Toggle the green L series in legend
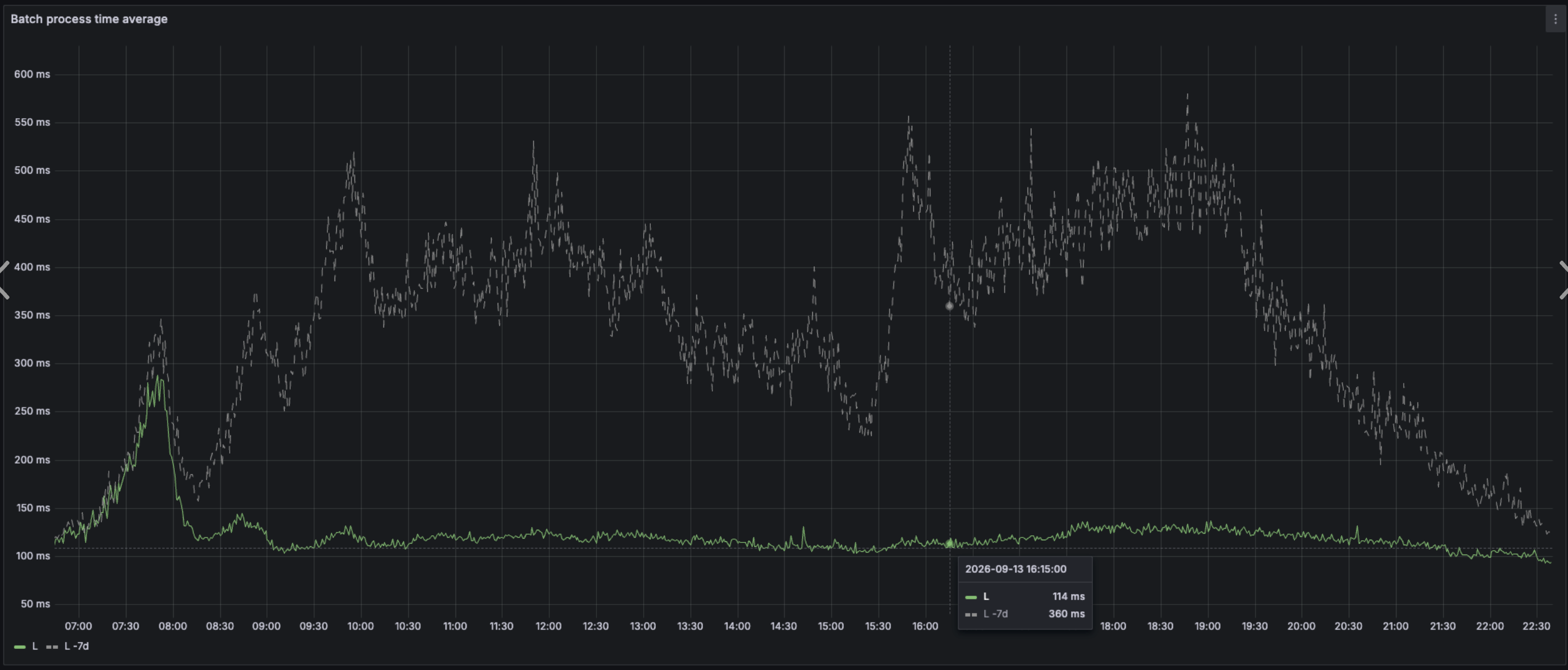The width and height of the screenshot is (1568, 670). pos(35,646)
